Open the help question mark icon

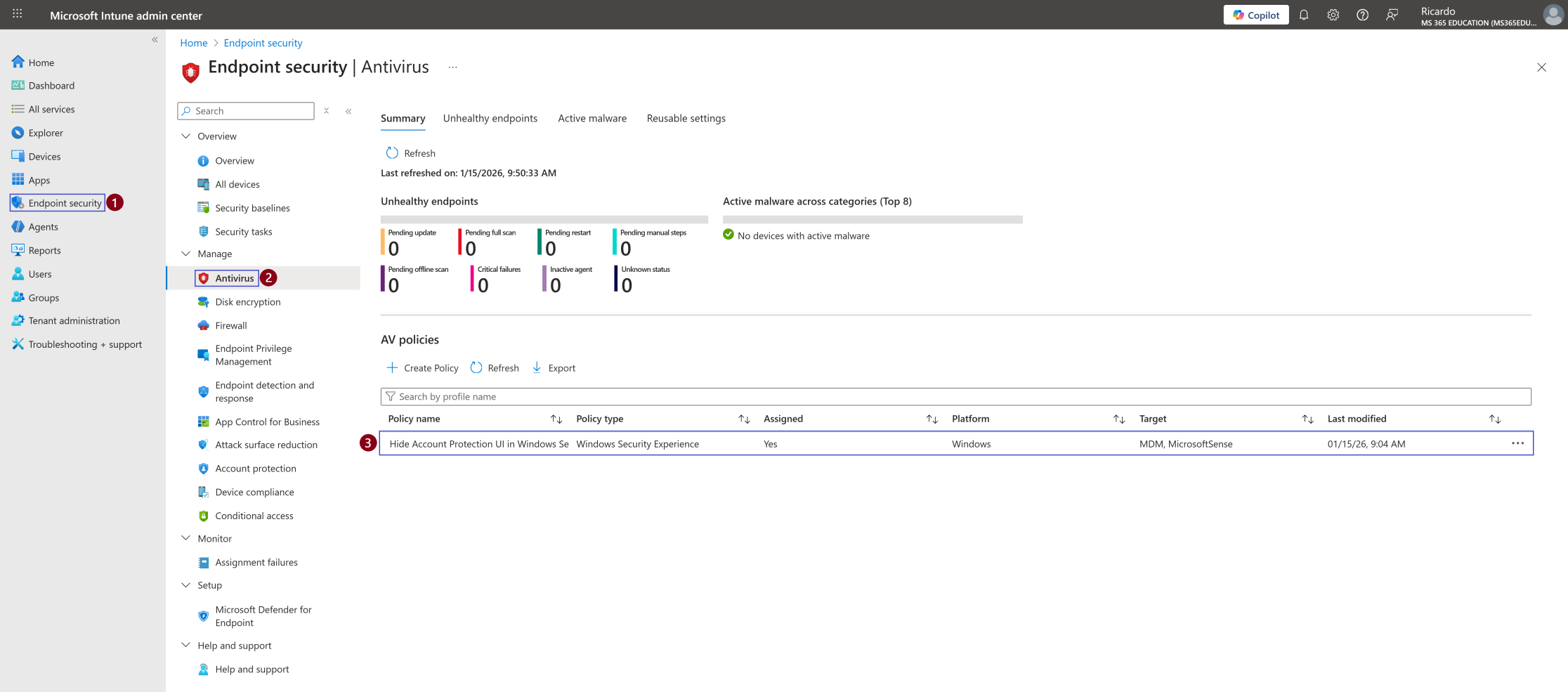point(1362,15)
